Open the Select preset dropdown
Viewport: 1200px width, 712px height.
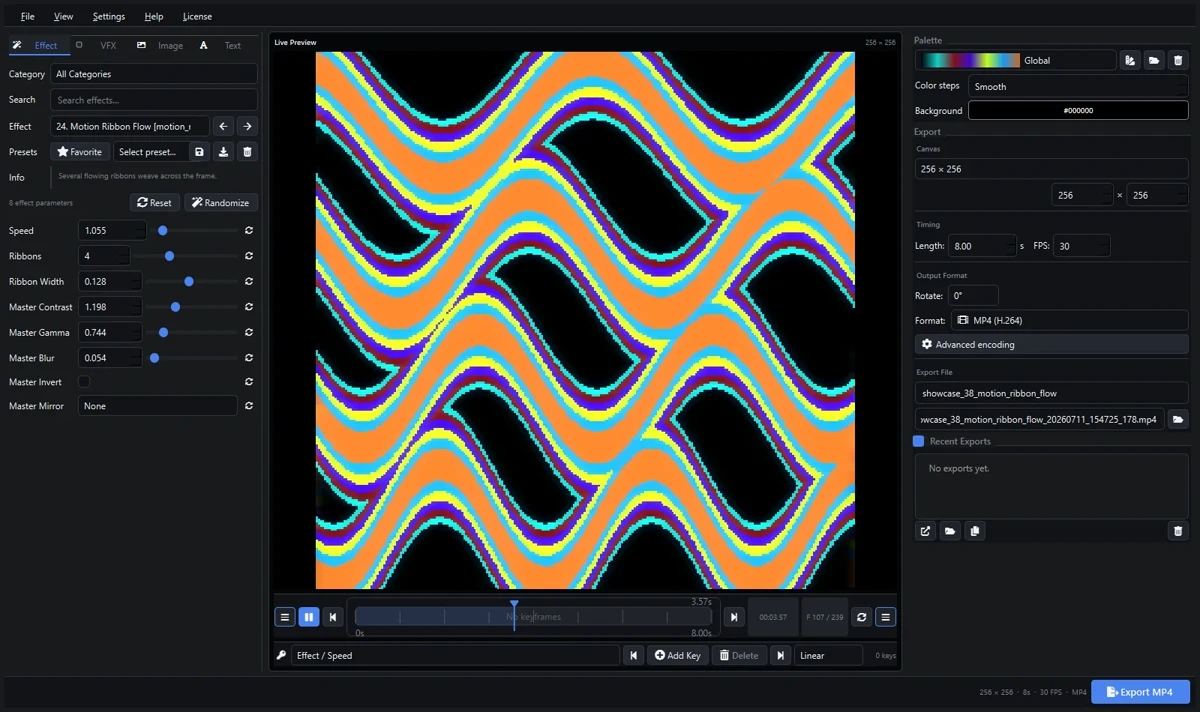coord(149,152)
